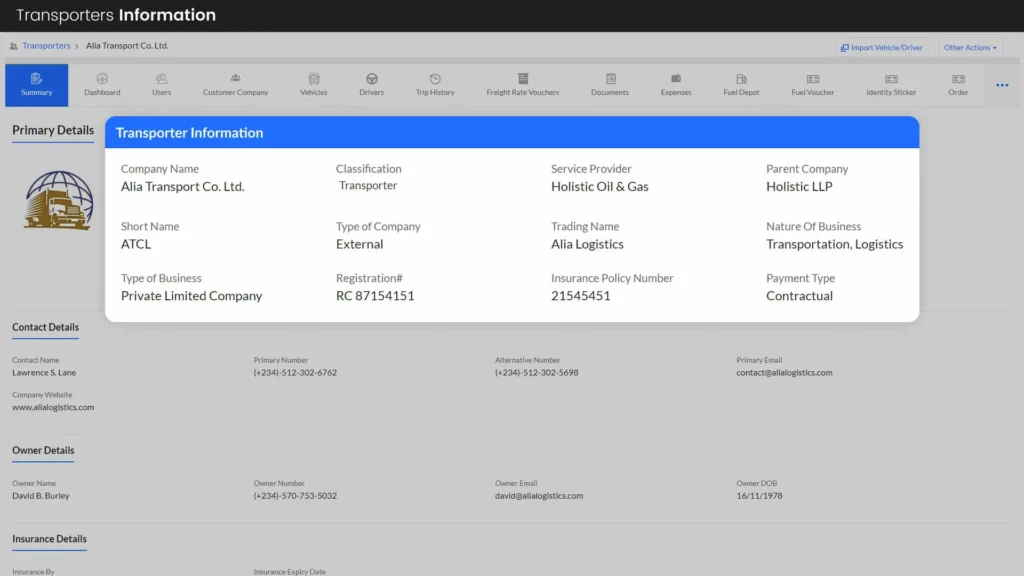This screenshot has width=1024, height=576.
Task: Select the Vehicles truck icon
Action: coord(313,79)
